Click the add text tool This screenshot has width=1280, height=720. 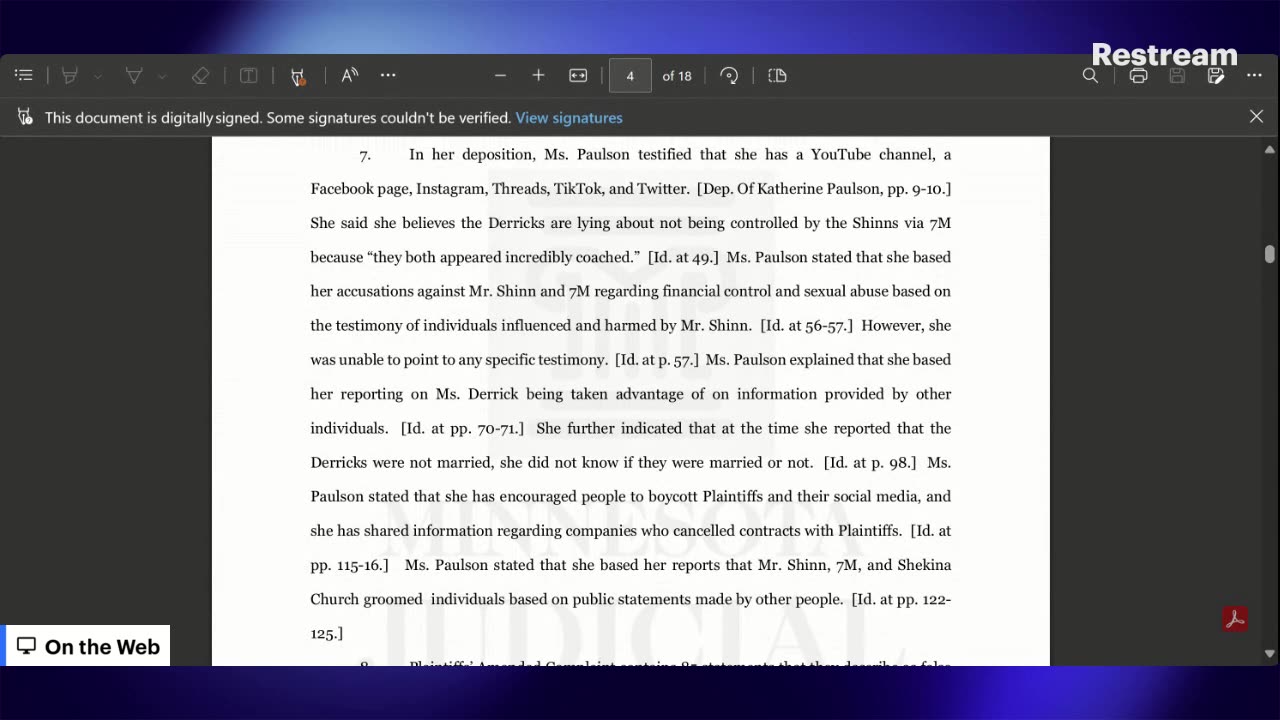(x=249, y=75)
